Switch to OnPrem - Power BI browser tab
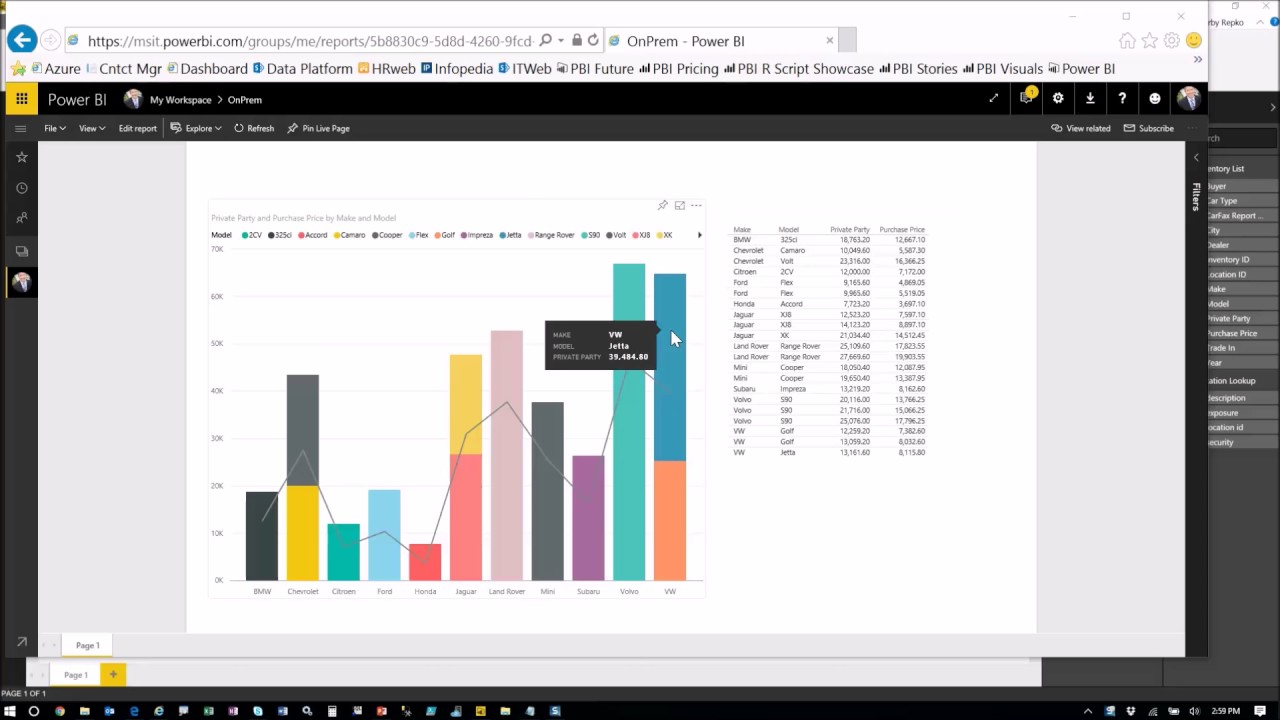The height and width of the screenshot is (720, 1280). pyautogui.click(x=720, y=41)
